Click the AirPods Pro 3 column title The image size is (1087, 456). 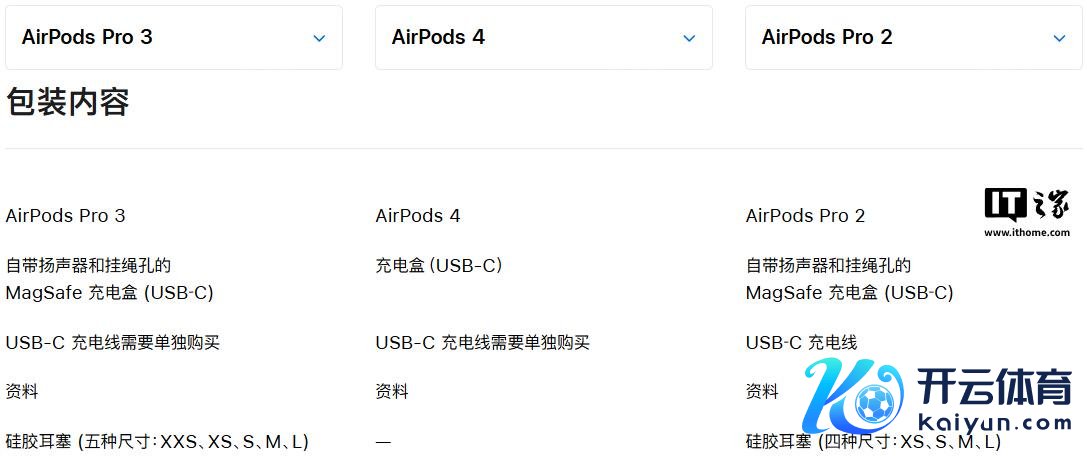pos(66,216)
